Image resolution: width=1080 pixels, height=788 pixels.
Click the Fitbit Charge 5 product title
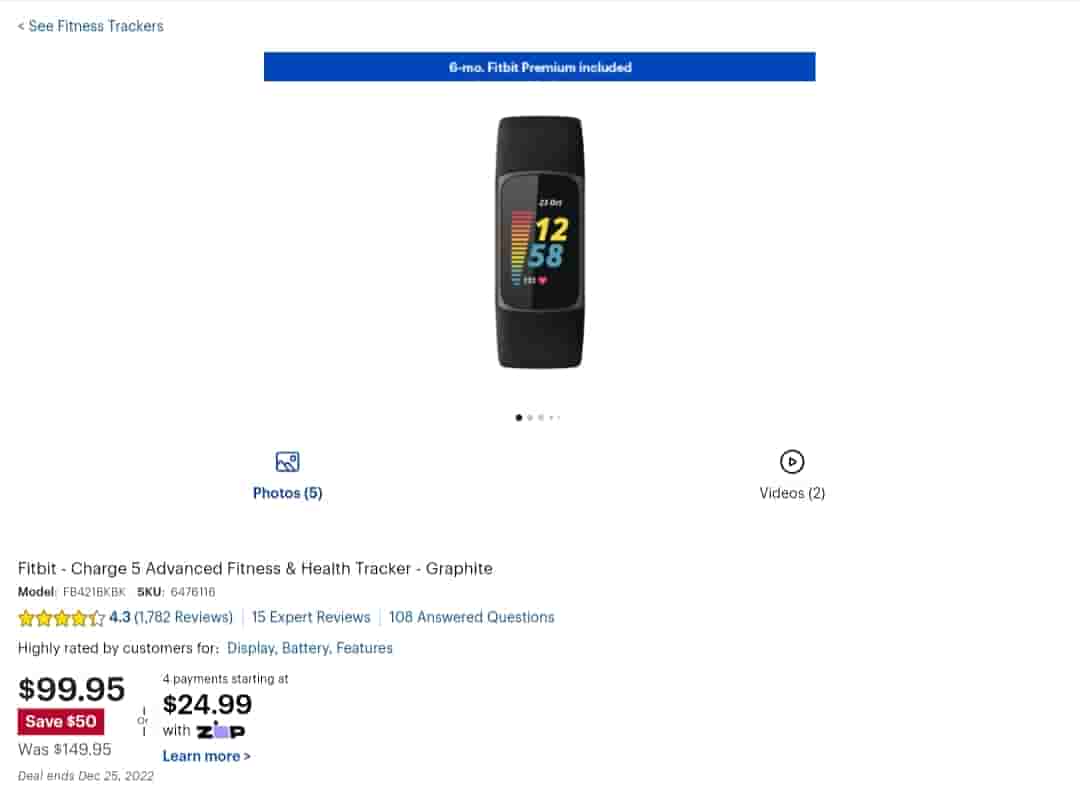pos(255,568)
